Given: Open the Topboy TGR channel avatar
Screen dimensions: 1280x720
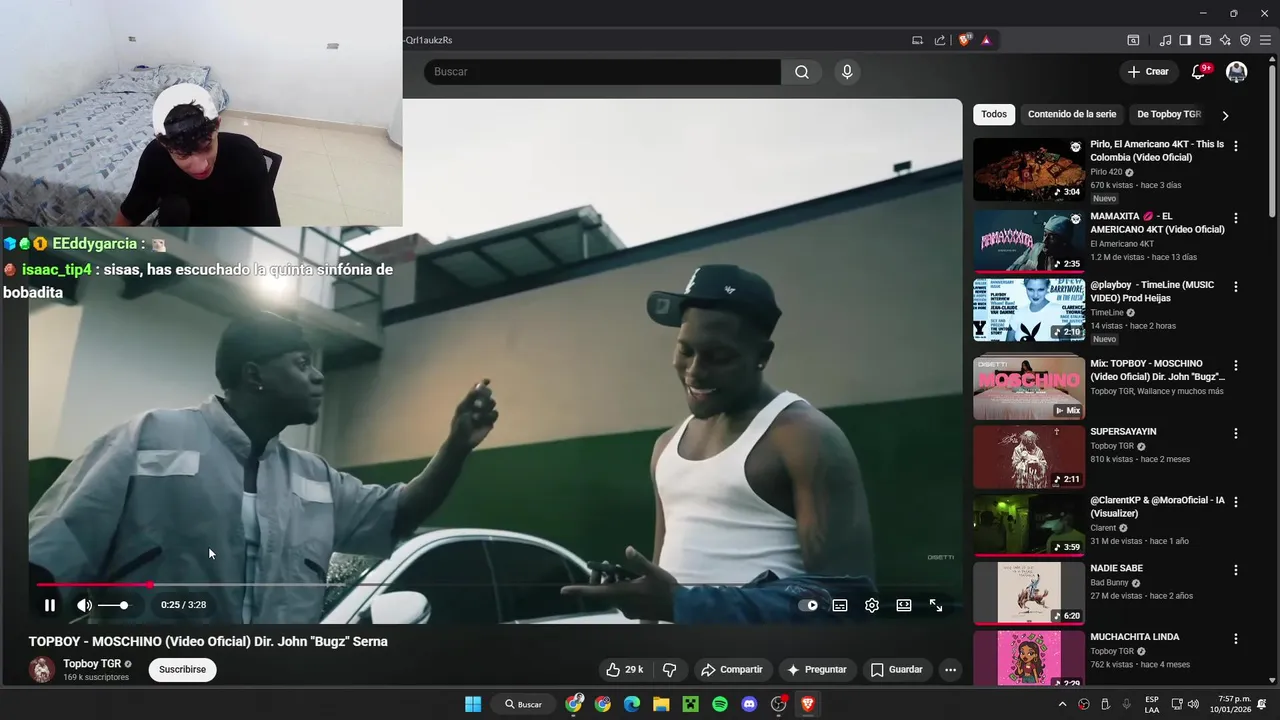Looking at the screenshot, I should point(42,670).
